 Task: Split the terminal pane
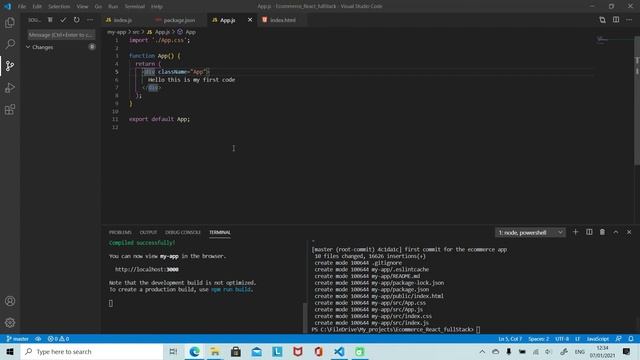pos(589,232)
